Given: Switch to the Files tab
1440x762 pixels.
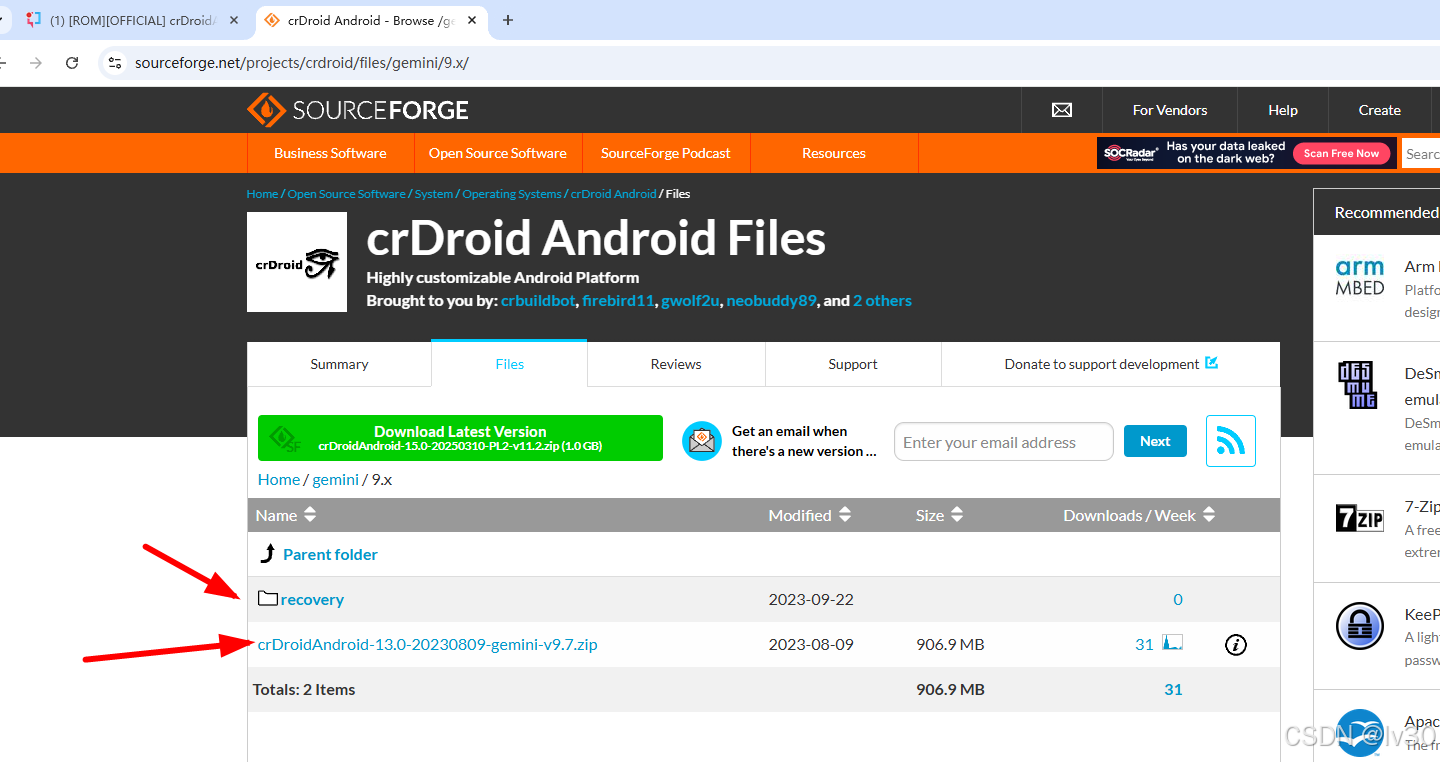Looking at the screenshot, I should point(509,364).
